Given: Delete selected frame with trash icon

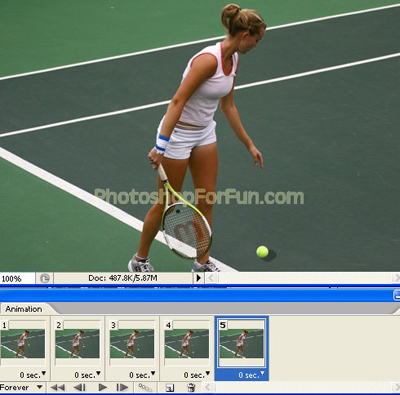Looking at the screenshot, I should 191,388.
